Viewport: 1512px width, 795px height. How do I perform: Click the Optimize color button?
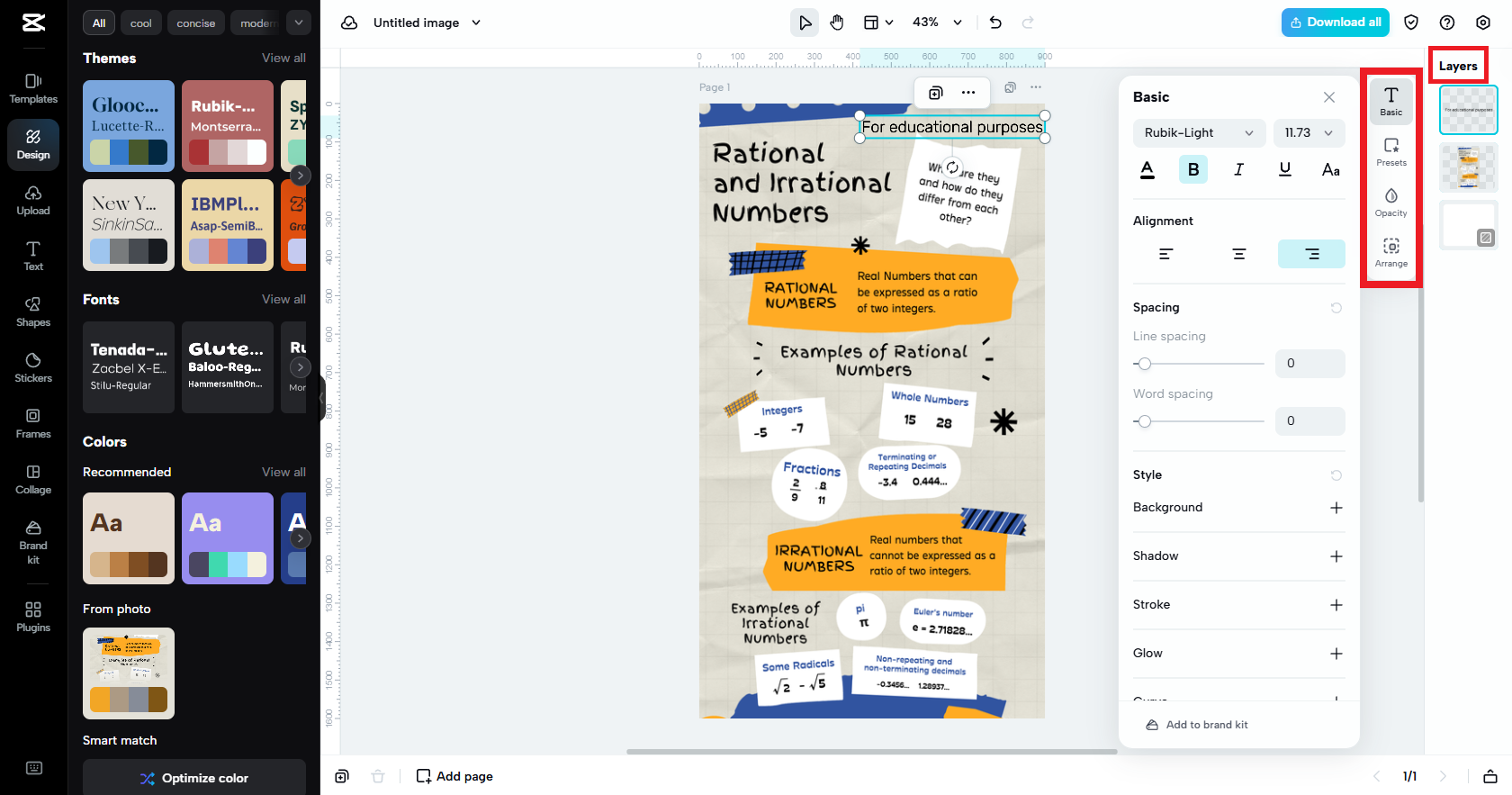tap(194, 778)
